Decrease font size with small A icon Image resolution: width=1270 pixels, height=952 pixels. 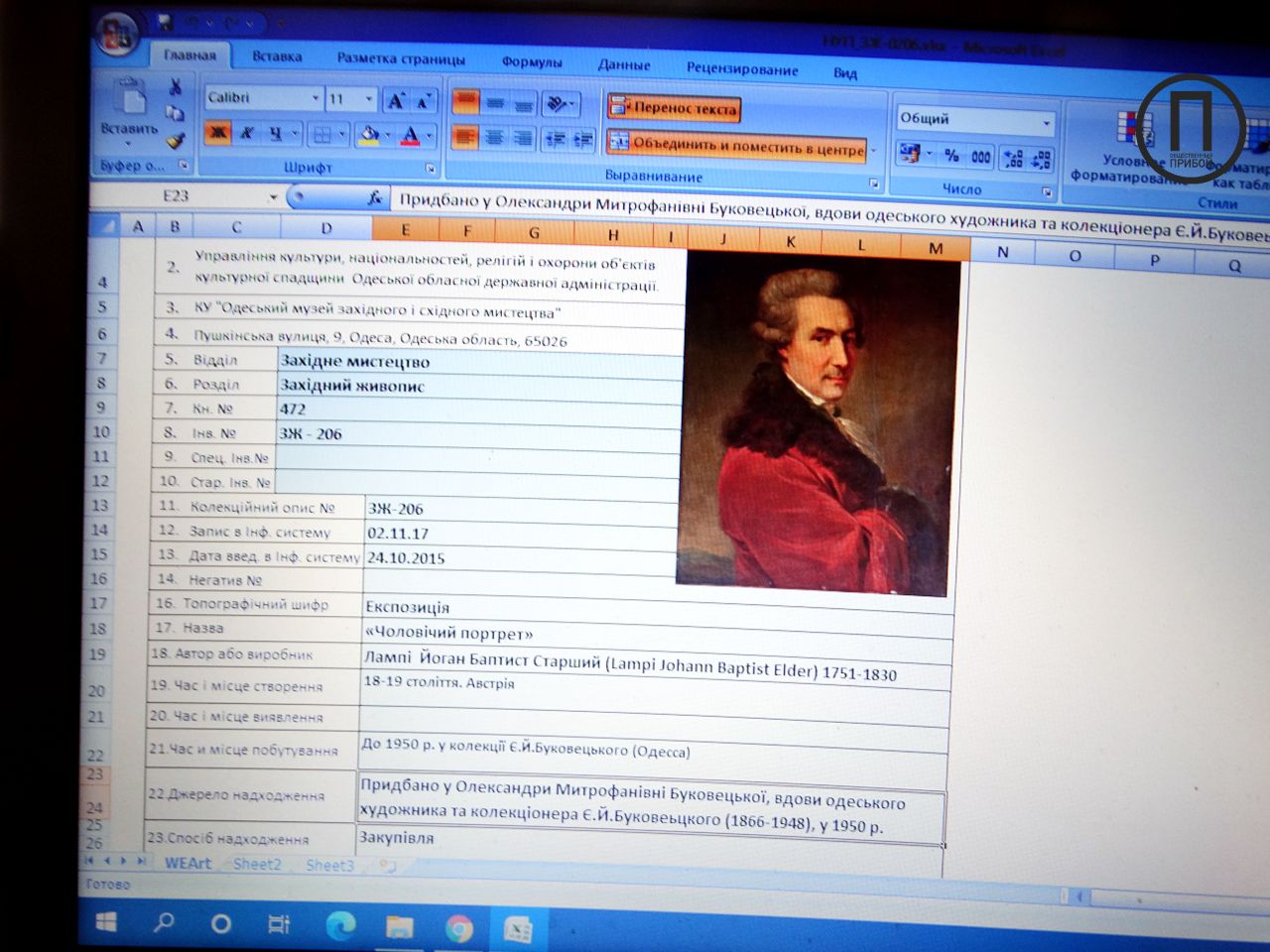point(424,101)
